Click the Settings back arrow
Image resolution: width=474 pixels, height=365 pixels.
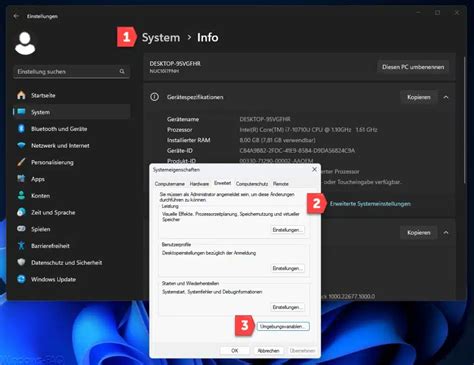(x=16, y=16)
